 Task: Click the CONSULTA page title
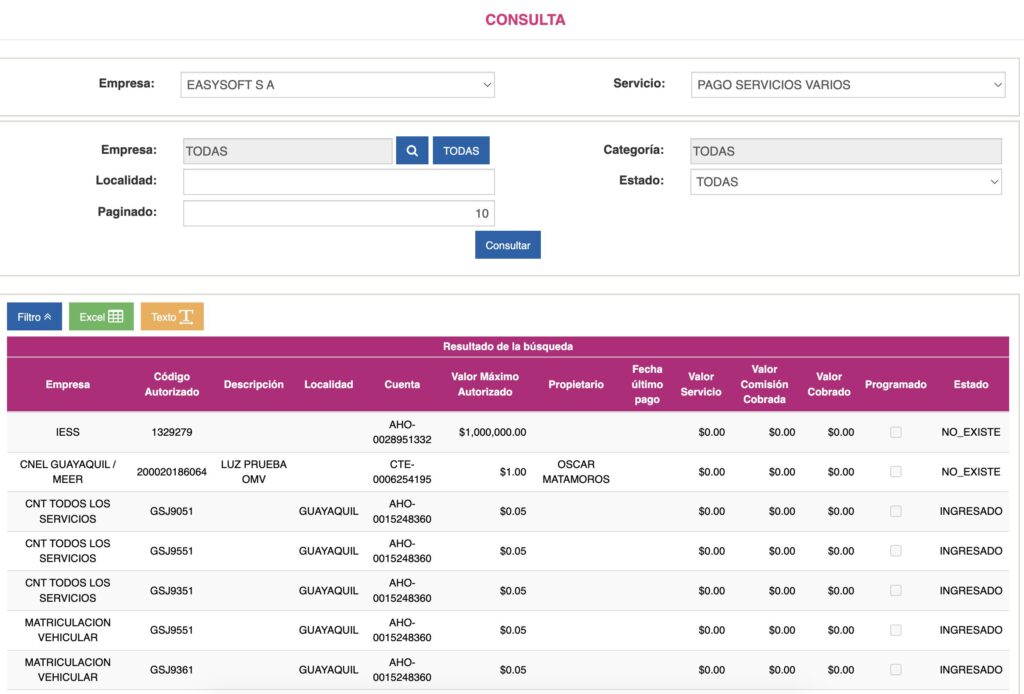coord(525,20)
